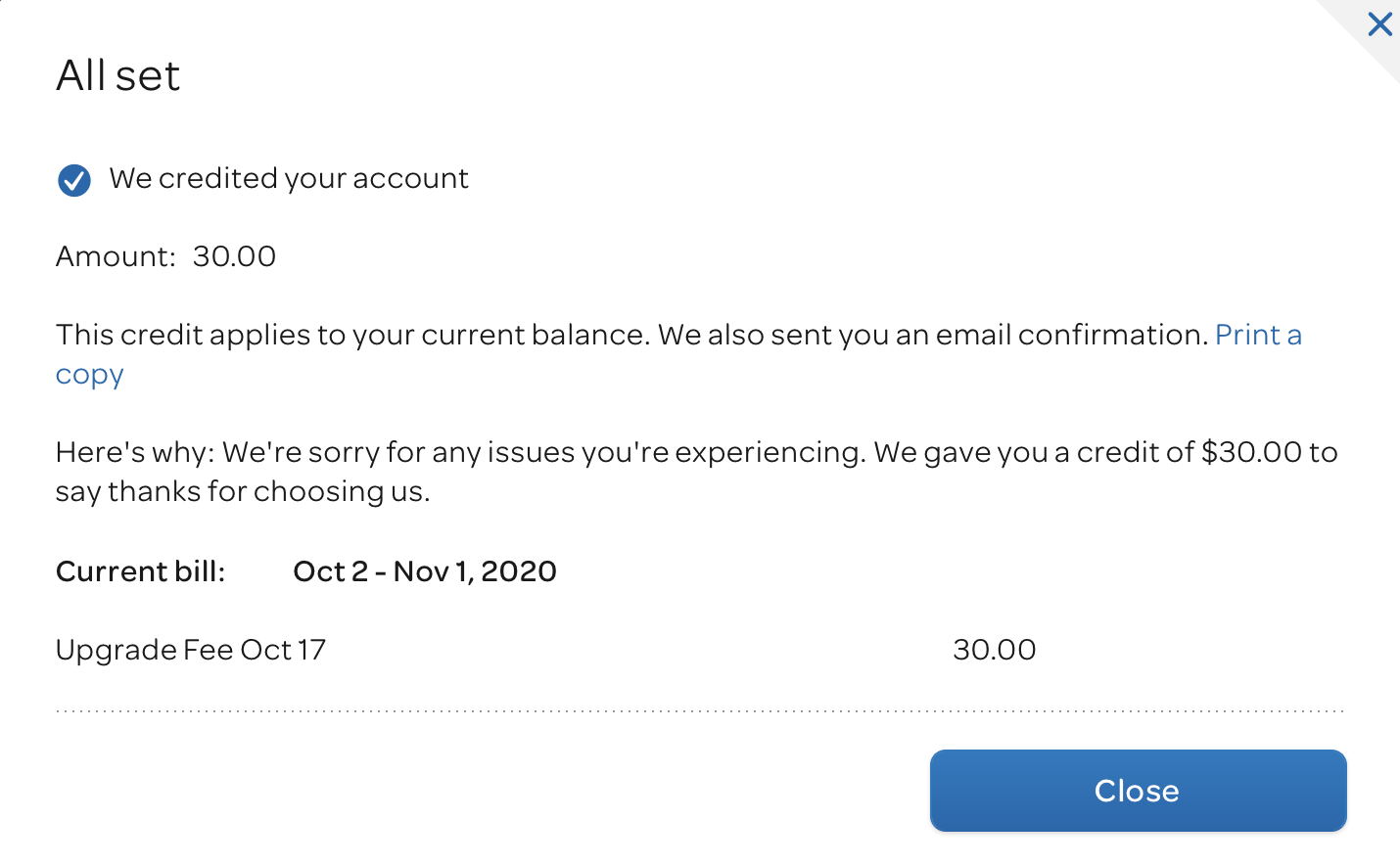Dismiss the dialog with the X icon

point(1379,23)
